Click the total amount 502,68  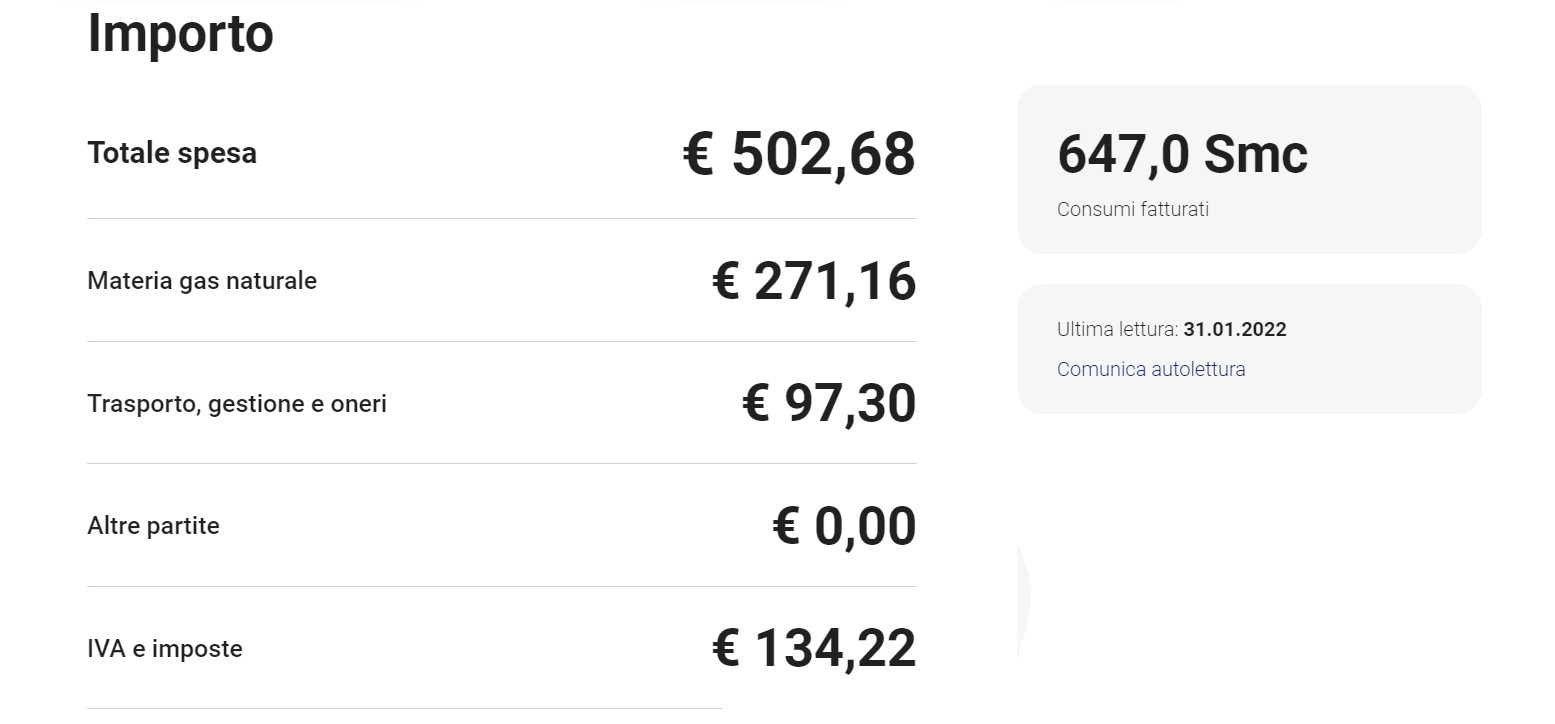pos(823,154)
